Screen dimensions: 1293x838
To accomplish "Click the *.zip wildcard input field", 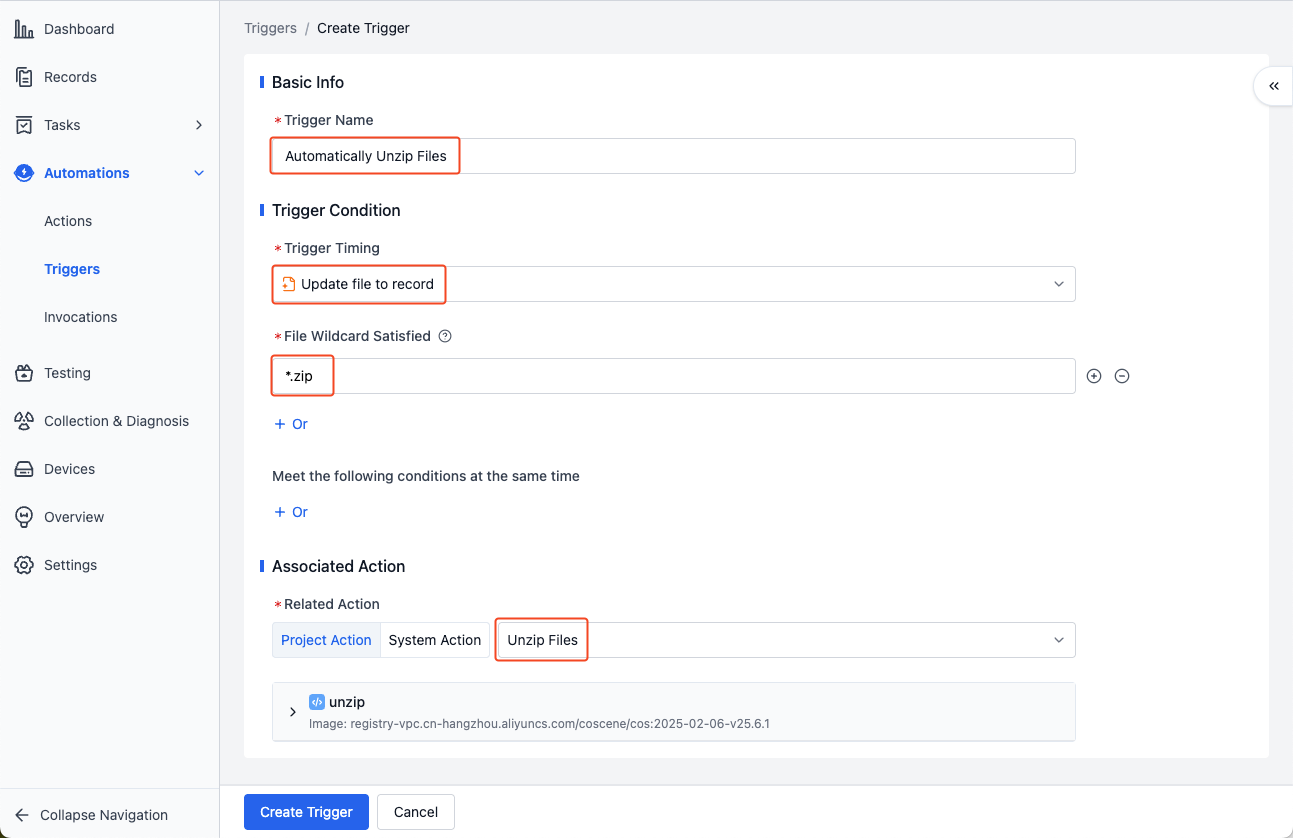I will (674, 376).
